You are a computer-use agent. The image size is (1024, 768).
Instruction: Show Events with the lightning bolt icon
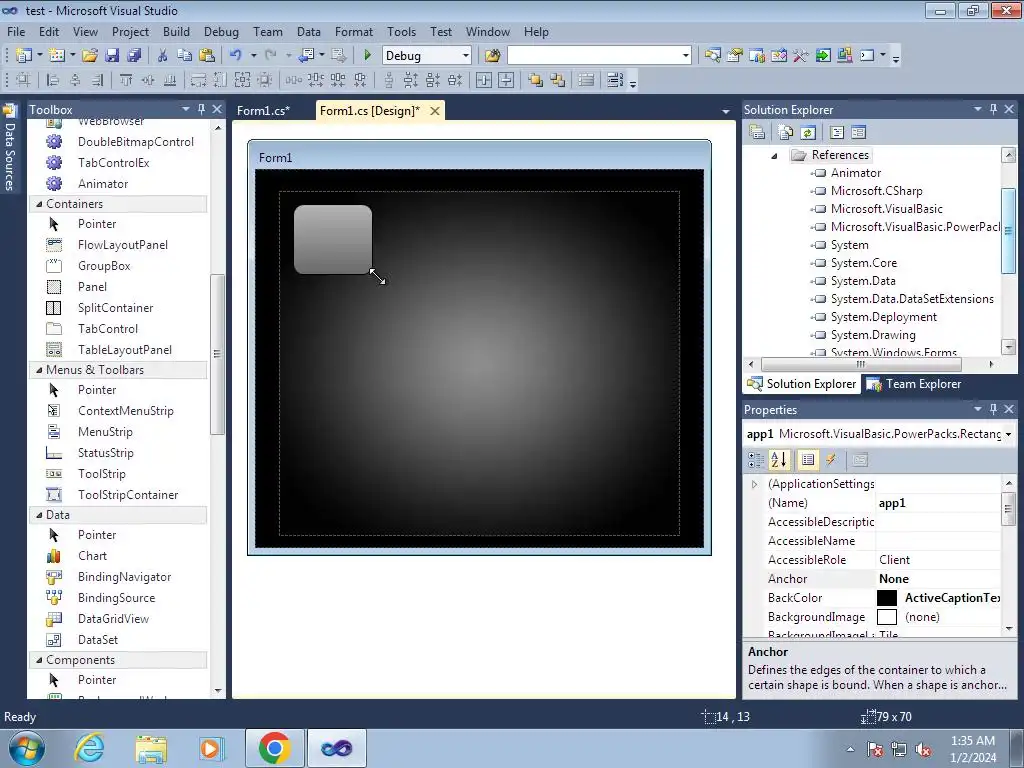(x=831, y=460)
